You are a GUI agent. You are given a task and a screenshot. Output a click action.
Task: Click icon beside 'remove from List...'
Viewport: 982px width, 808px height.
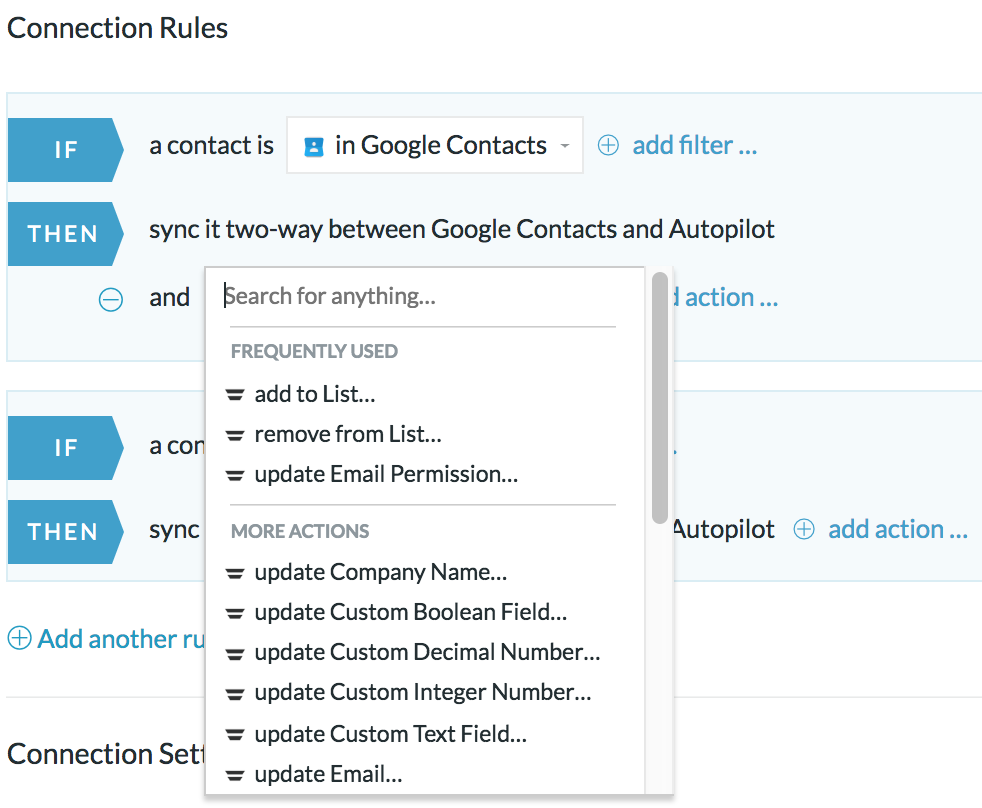(x=235, y=435)
